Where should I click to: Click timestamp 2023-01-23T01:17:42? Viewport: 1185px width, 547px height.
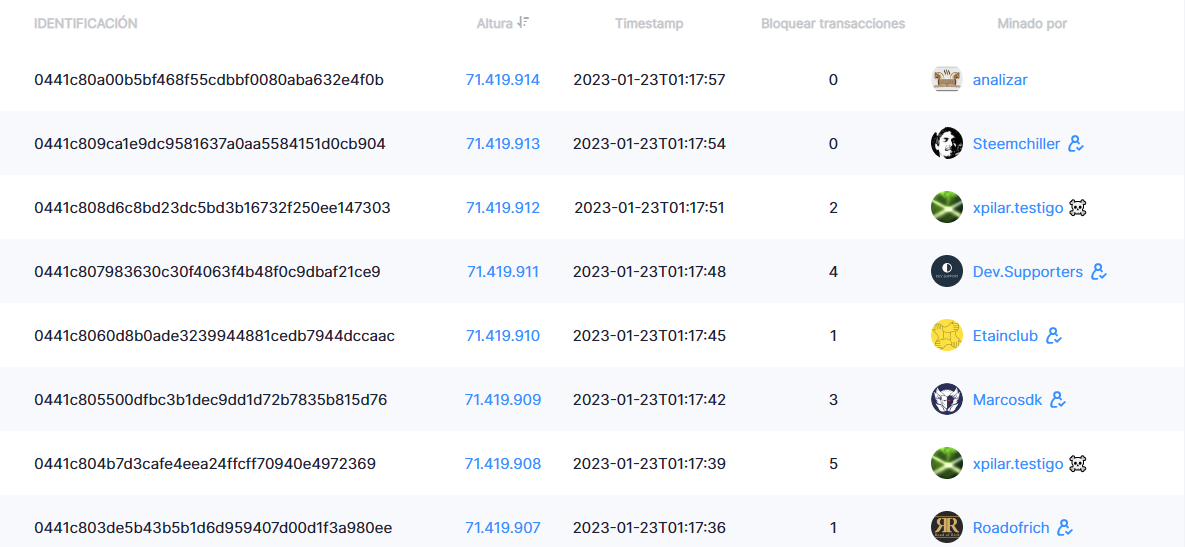click(x=649, y=399)
